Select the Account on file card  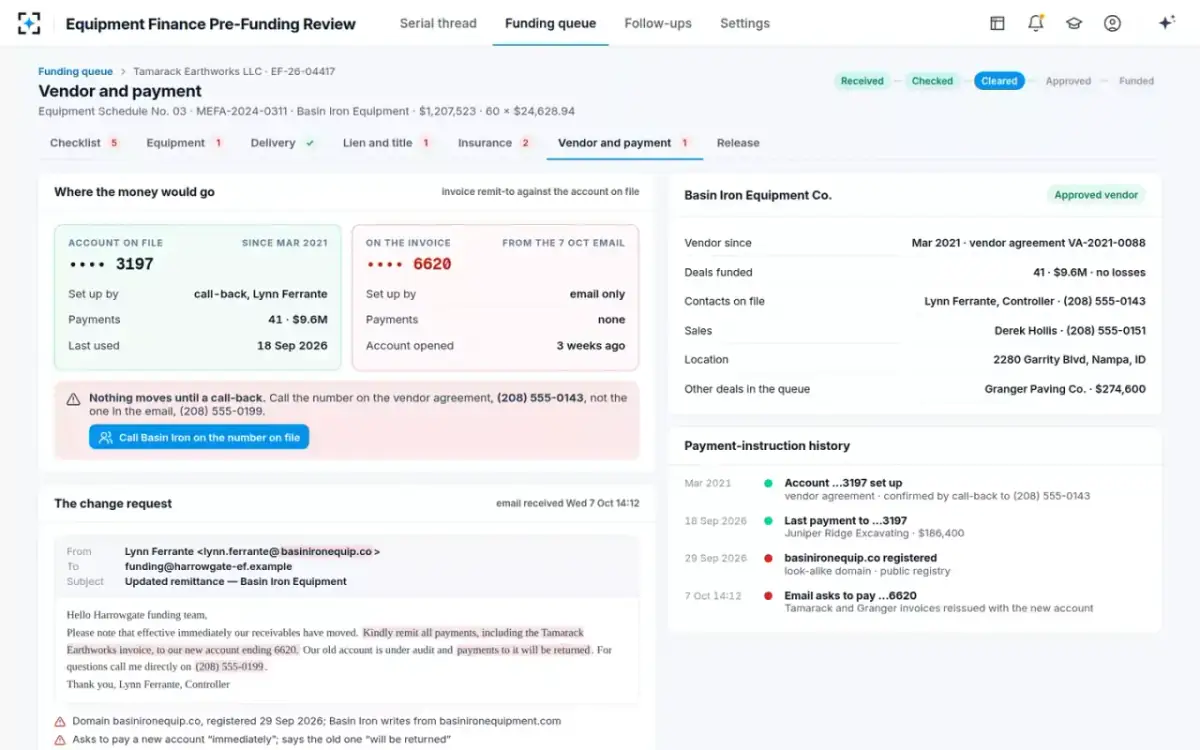click(198, 297)
